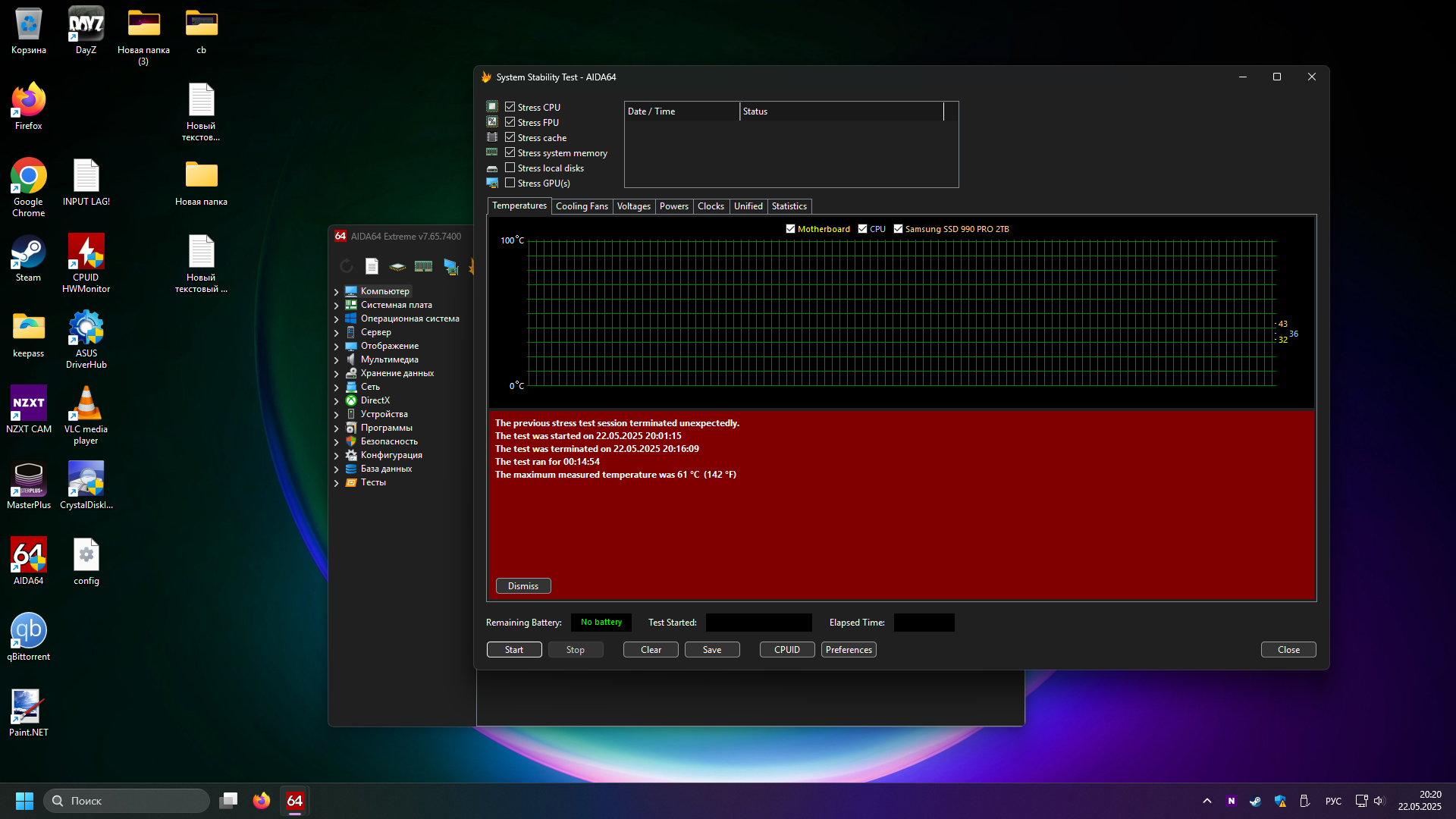Show hidden tray icons chevron
Viewport: 1456px width, 819px height.
[x=1207, y=801]
